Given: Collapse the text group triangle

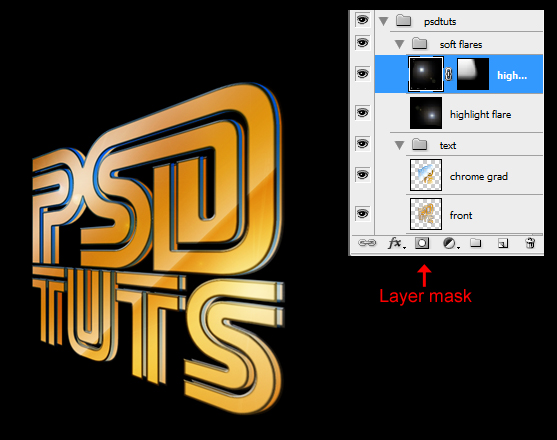Looking at the screenshot, I should coord(400,145).
